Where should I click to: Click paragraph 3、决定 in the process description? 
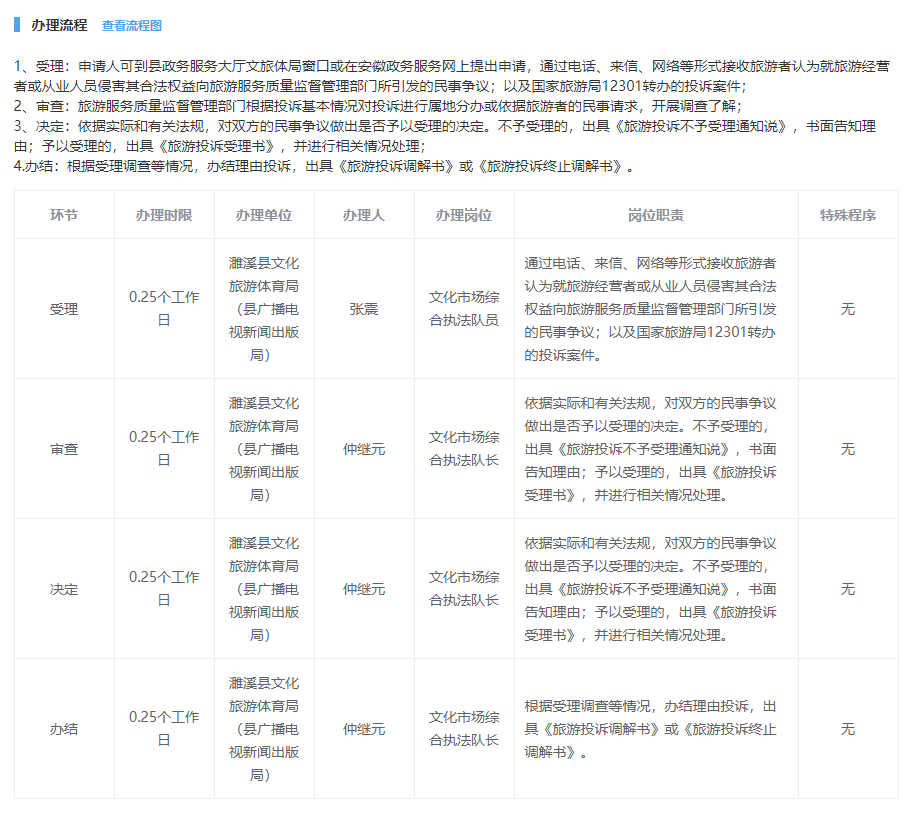(445, 136)
